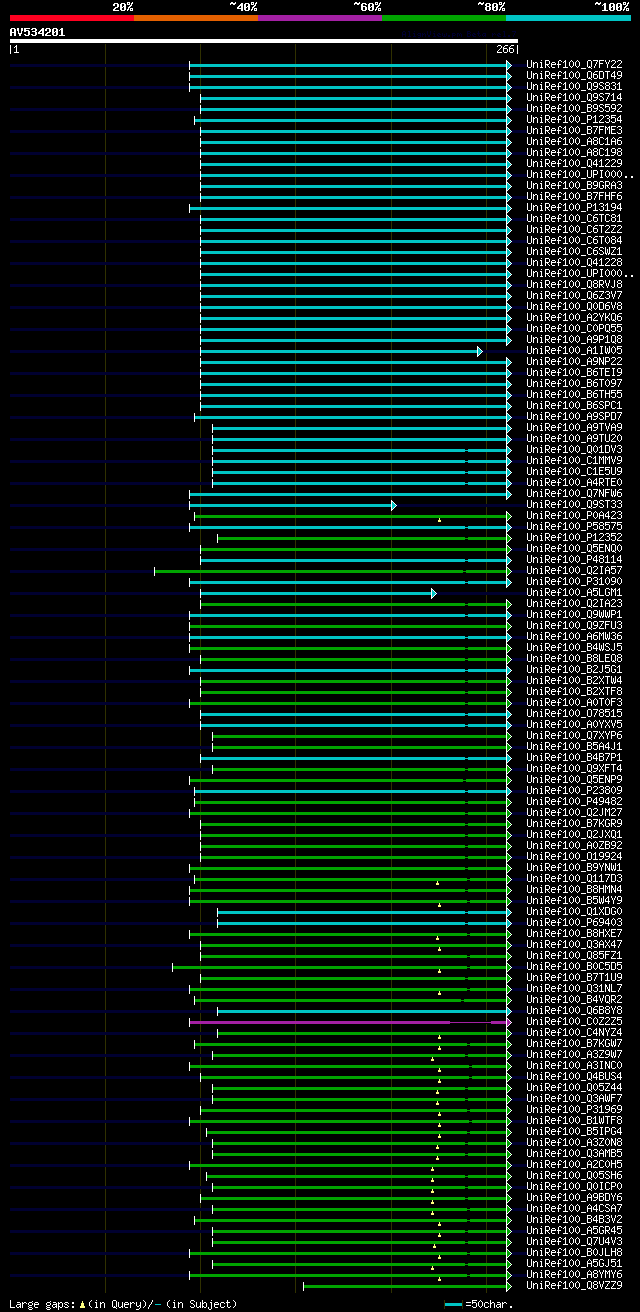Image resolution: width=640 pixels, height=1312 pixels.
Task: Click the UniRef100_Q2JM27 label
Action: coord(575,812)
